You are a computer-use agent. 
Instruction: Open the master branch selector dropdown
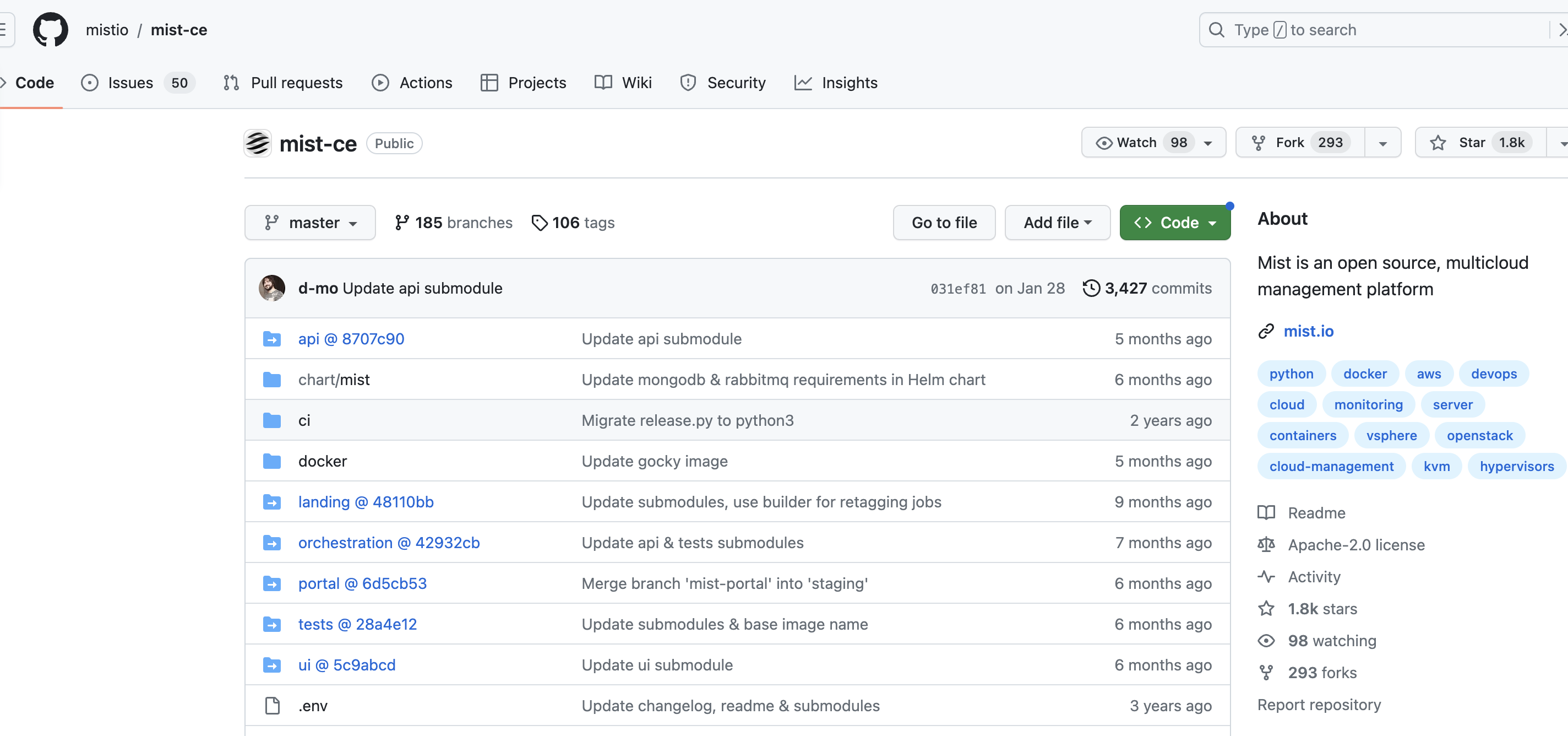pos(310,223)
